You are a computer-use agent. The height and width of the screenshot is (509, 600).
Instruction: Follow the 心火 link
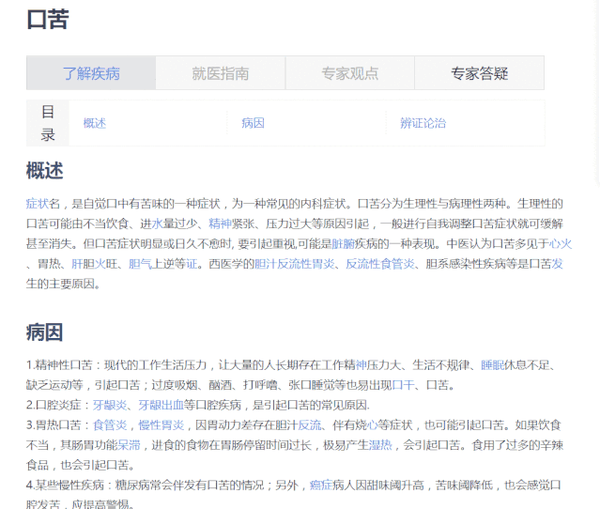point(560,244)
